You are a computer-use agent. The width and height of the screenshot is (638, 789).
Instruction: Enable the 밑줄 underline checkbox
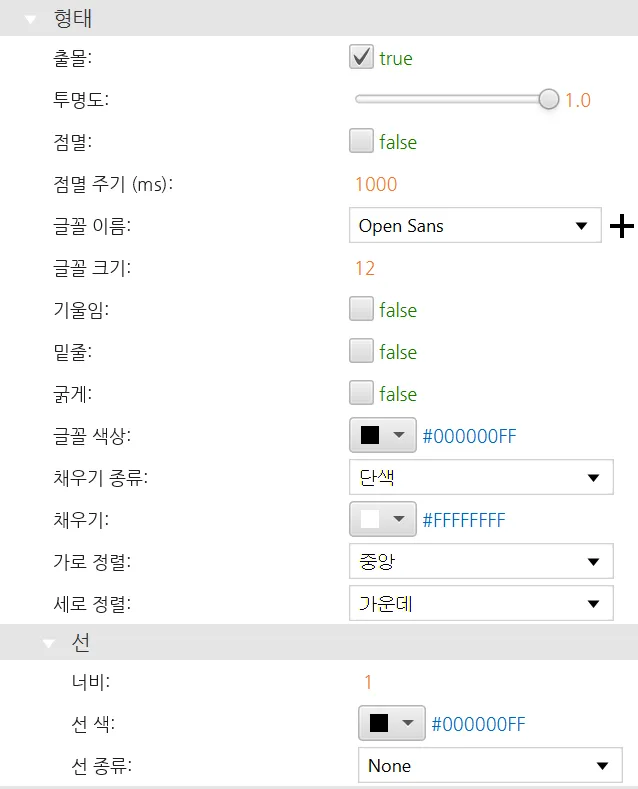[x=361, y=352]
